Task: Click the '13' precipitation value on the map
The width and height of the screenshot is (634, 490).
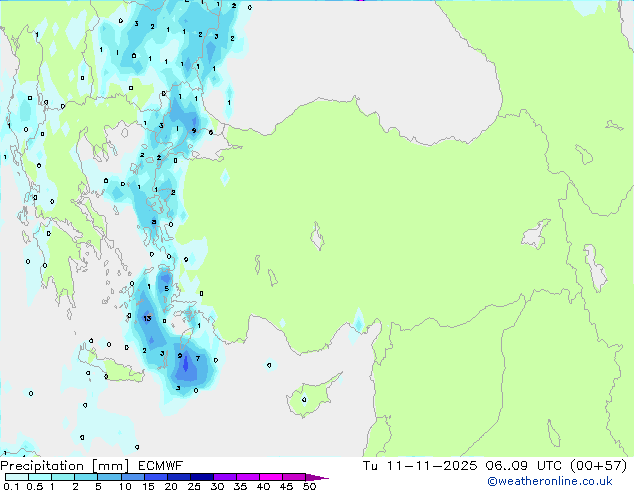Action: click(x=147, y=319)
